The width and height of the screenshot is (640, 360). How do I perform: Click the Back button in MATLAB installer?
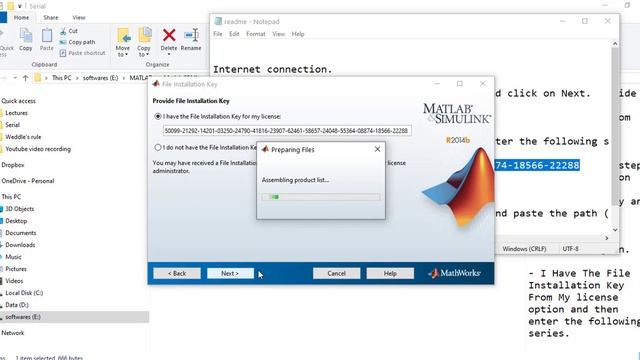coord(177,273)
